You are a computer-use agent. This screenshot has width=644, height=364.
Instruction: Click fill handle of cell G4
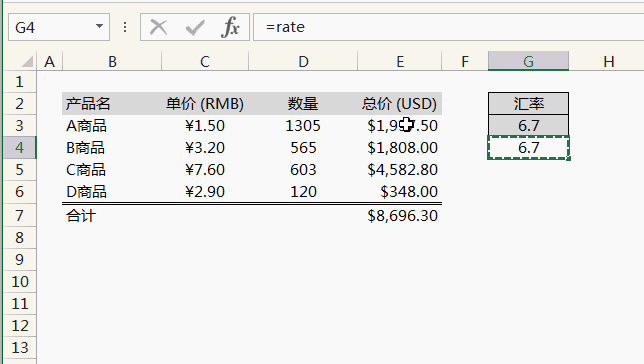(x=569, y=159)
